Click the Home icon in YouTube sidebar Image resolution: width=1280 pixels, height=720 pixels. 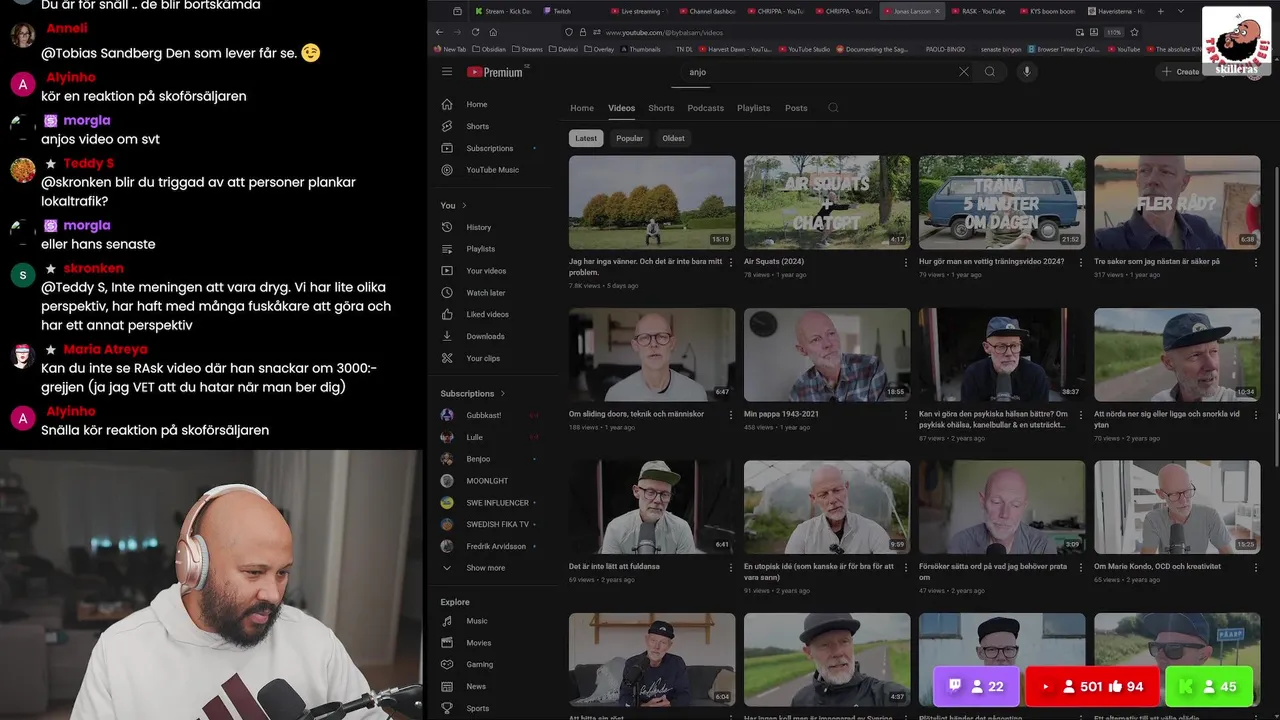click(x=447, y=104)
